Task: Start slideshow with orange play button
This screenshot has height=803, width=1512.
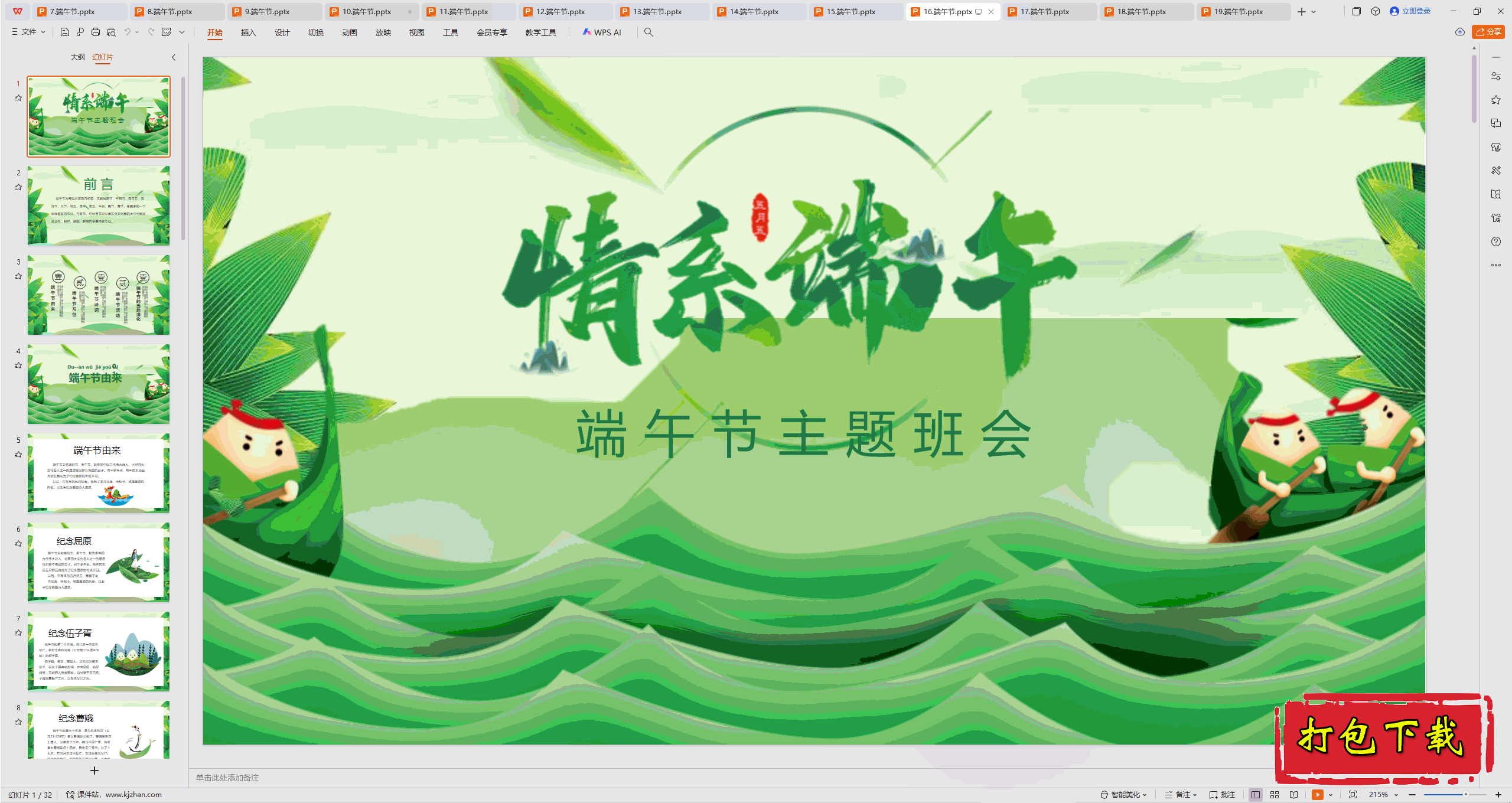Action: [1318, 795]
